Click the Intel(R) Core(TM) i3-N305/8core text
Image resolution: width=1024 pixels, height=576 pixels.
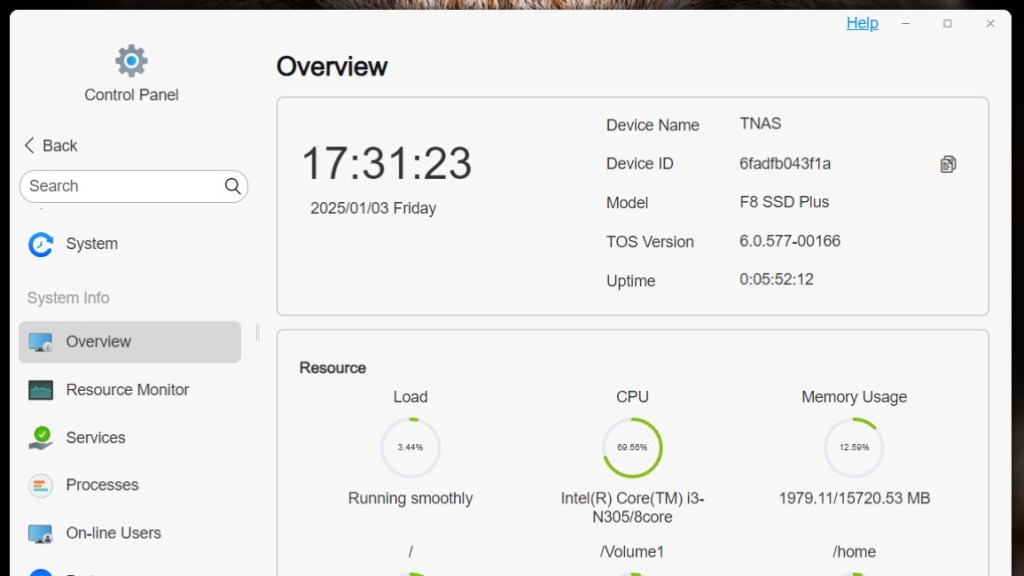[x=632, y=507]
